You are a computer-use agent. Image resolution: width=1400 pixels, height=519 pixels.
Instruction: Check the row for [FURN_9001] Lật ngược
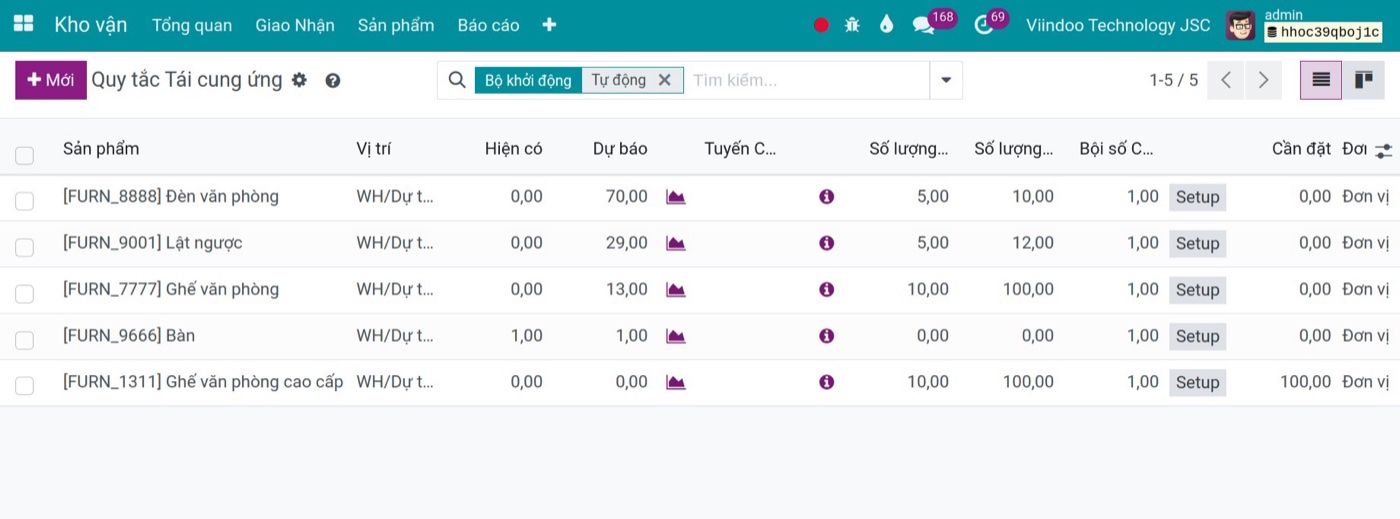pyautogui.click(x=24, y=247)
